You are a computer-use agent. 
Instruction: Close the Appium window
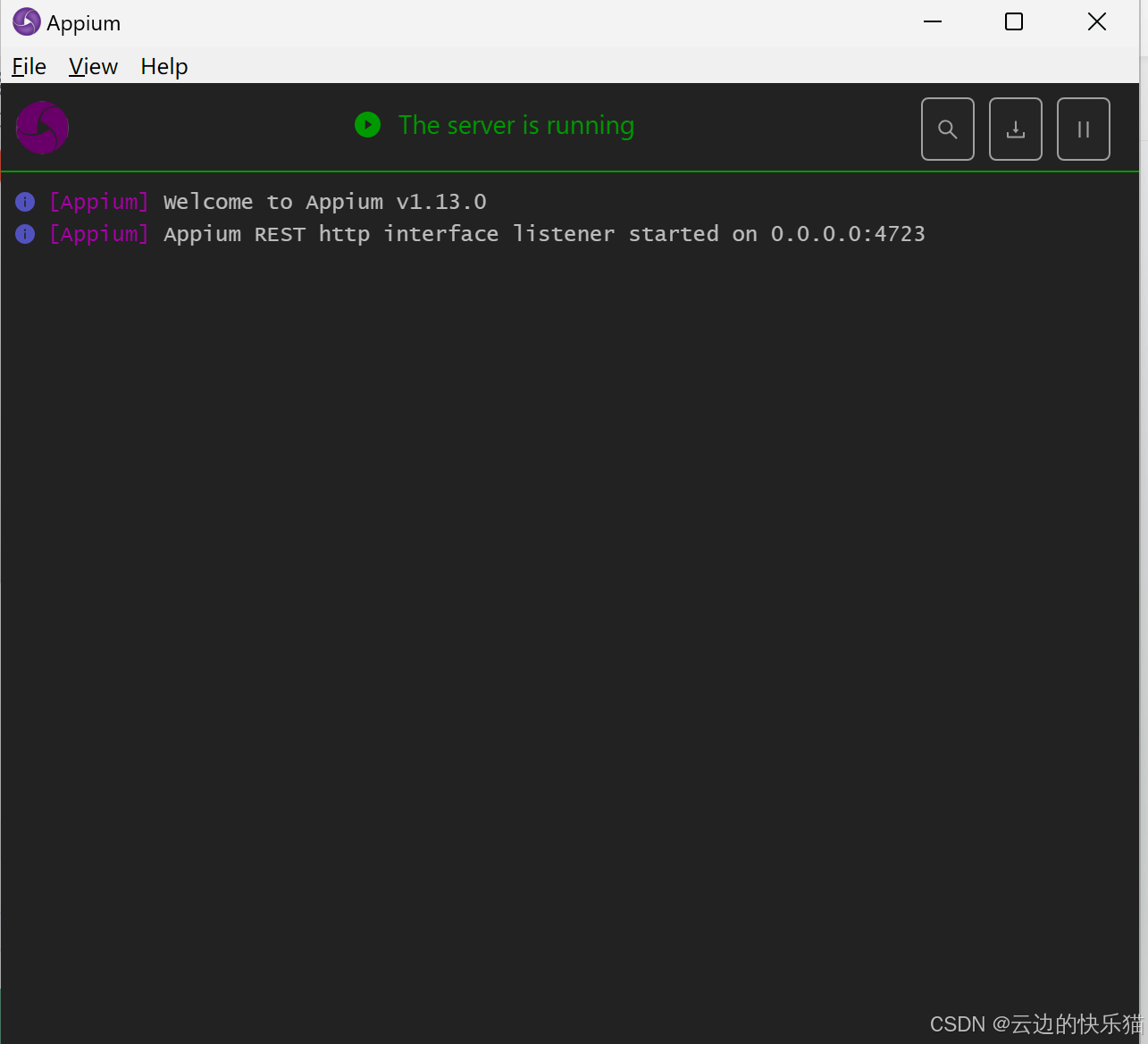pos(1097,22)
